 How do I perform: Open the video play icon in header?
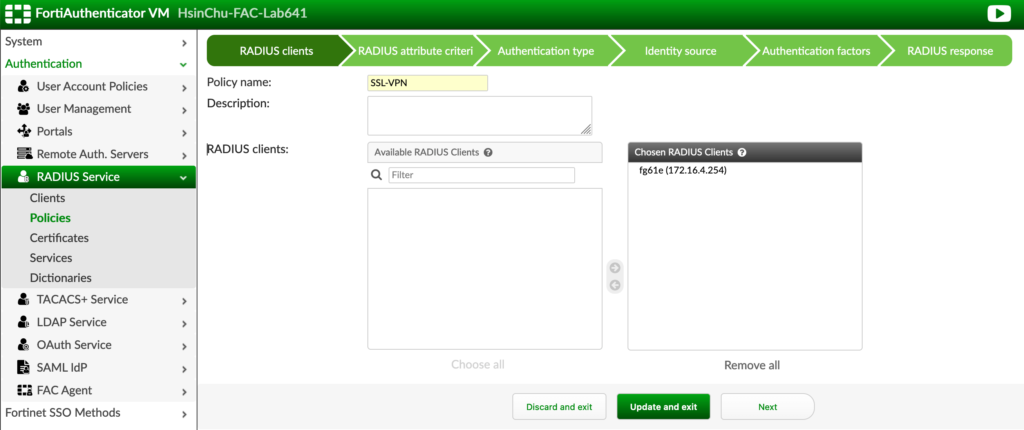999,13
